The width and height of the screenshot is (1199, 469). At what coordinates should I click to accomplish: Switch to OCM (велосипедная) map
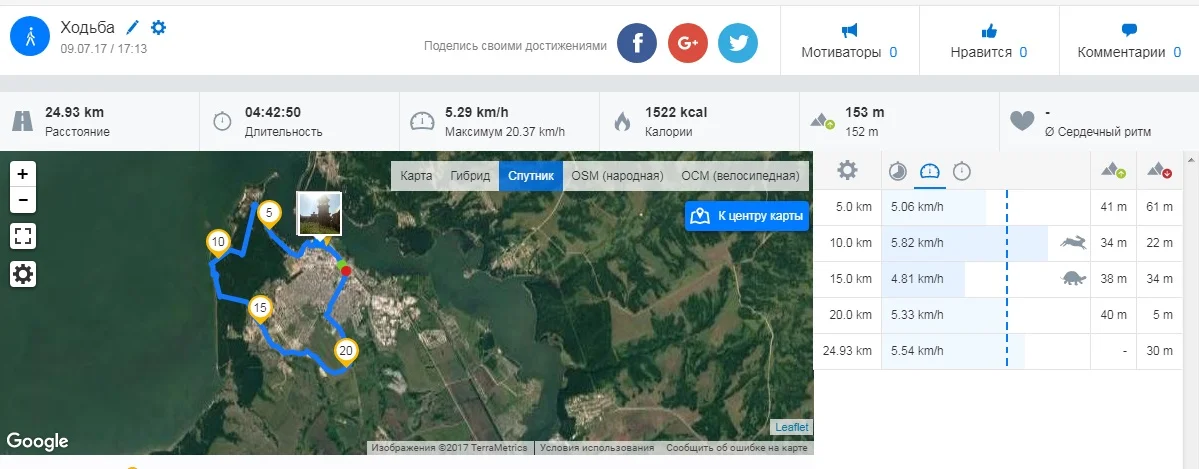(740, 176)
